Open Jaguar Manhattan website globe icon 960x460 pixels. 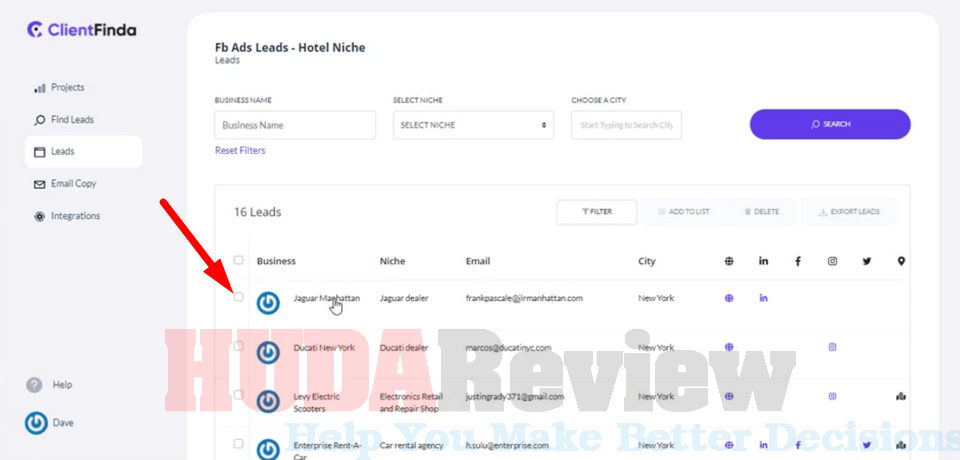729,298
